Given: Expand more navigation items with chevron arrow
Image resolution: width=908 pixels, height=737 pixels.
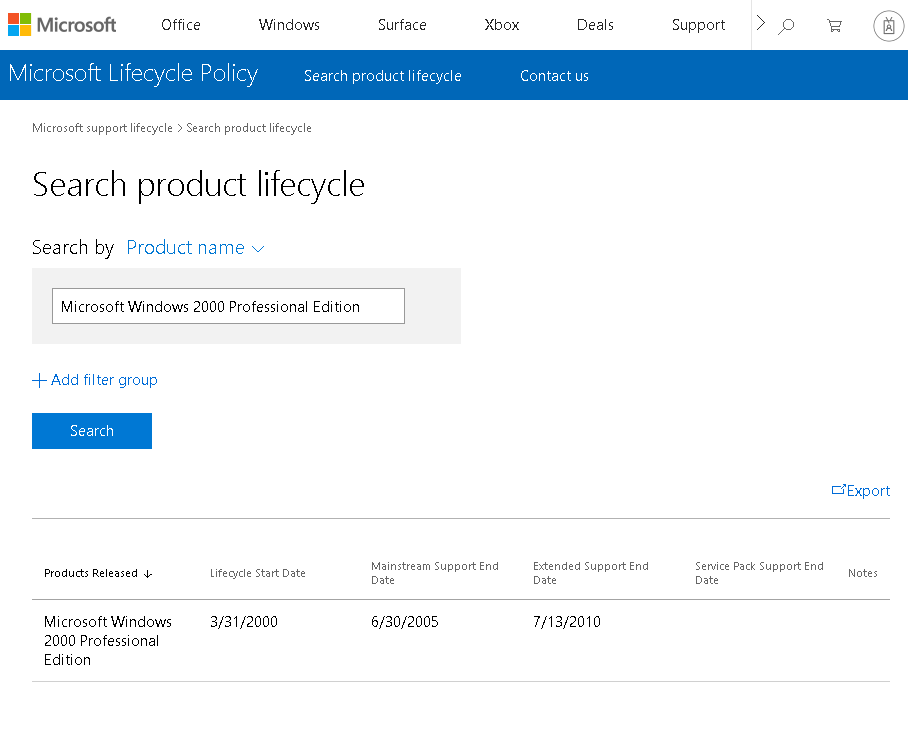Looking at the screenshot, I should tap(761, 23).
